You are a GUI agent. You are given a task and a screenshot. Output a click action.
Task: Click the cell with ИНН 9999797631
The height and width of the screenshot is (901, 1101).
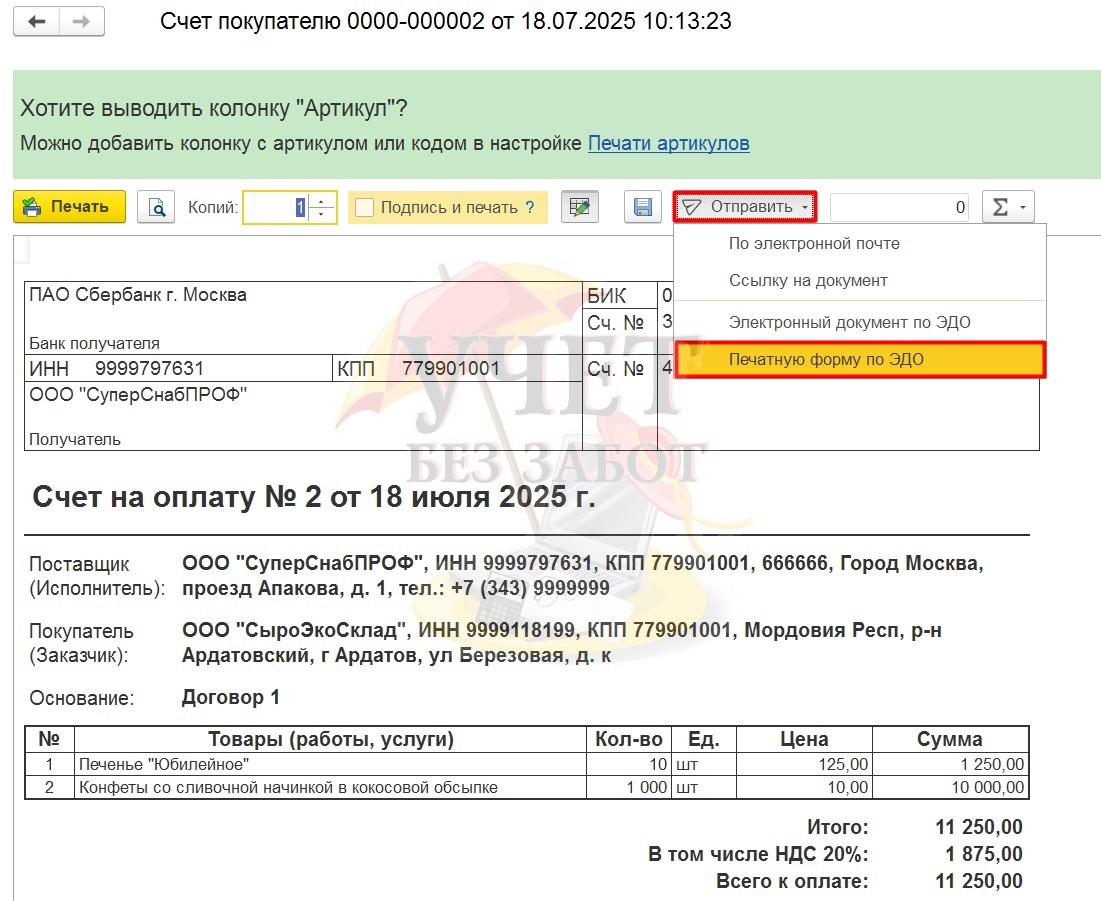[178, 369]
